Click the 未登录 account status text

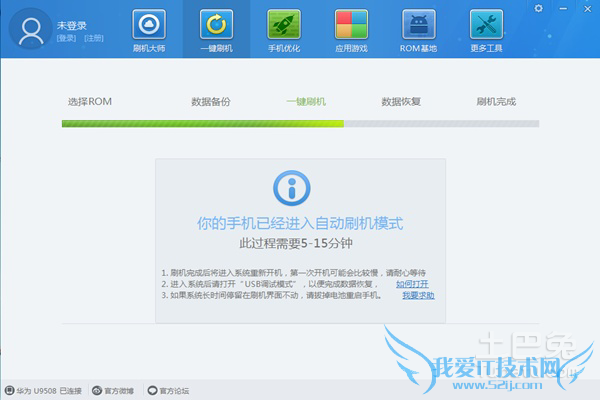[72, 26]
